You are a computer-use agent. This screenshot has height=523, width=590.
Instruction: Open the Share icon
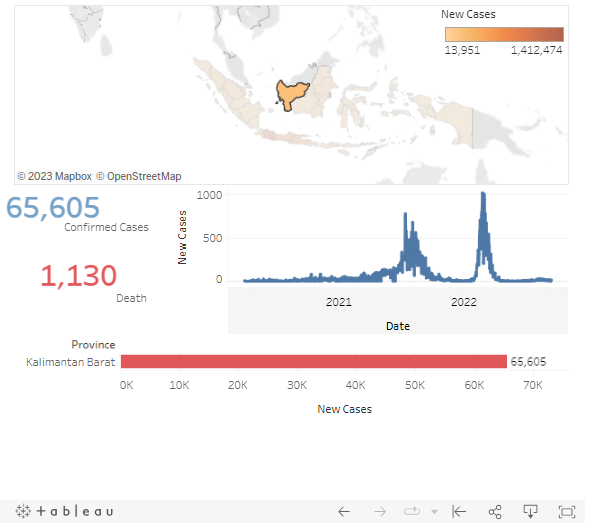pos(495,512)
